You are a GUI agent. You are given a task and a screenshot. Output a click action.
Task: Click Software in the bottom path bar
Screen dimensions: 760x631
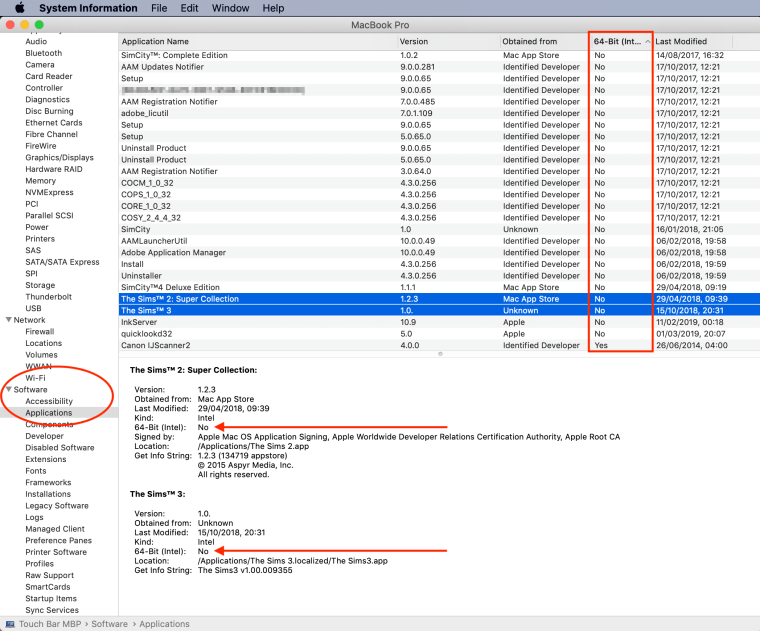click(x=109, y=624)
